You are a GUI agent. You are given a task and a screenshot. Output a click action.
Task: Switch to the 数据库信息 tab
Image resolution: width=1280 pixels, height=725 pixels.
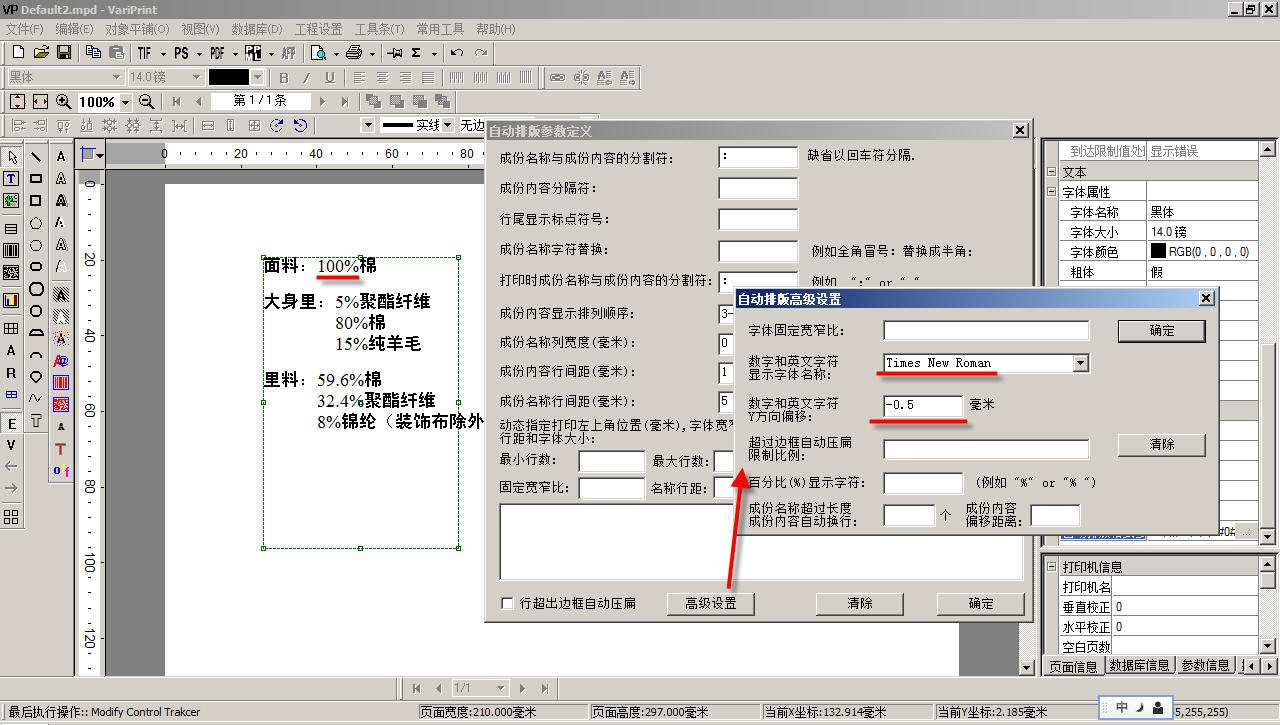pyautogui.click(x=1139, y=665)
